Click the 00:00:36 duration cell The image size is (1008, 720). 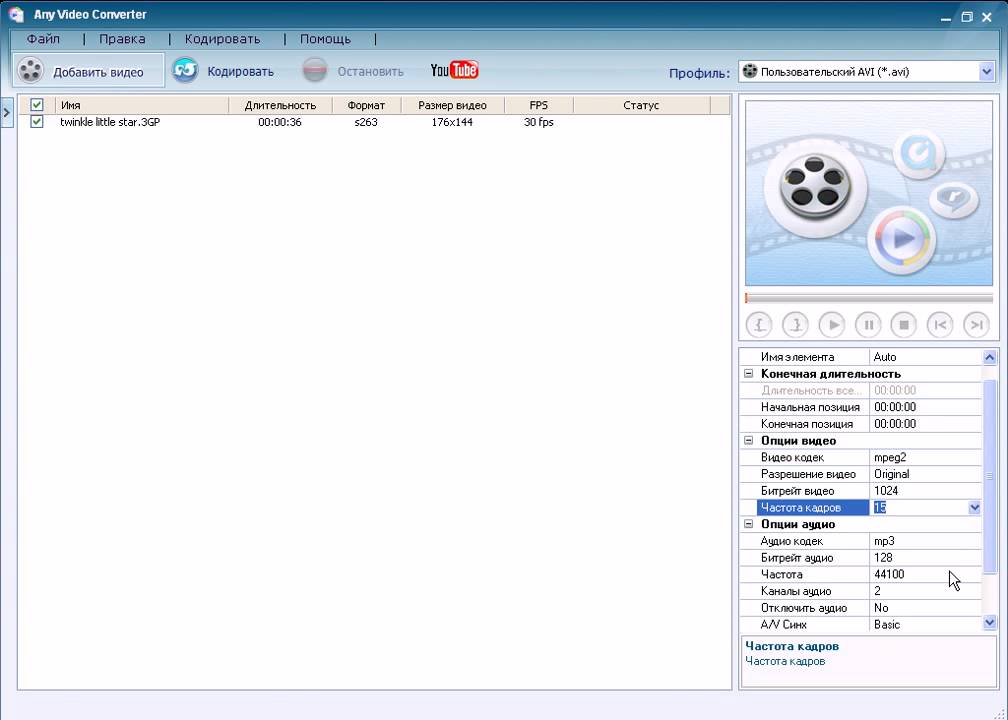tap(280, 122)
